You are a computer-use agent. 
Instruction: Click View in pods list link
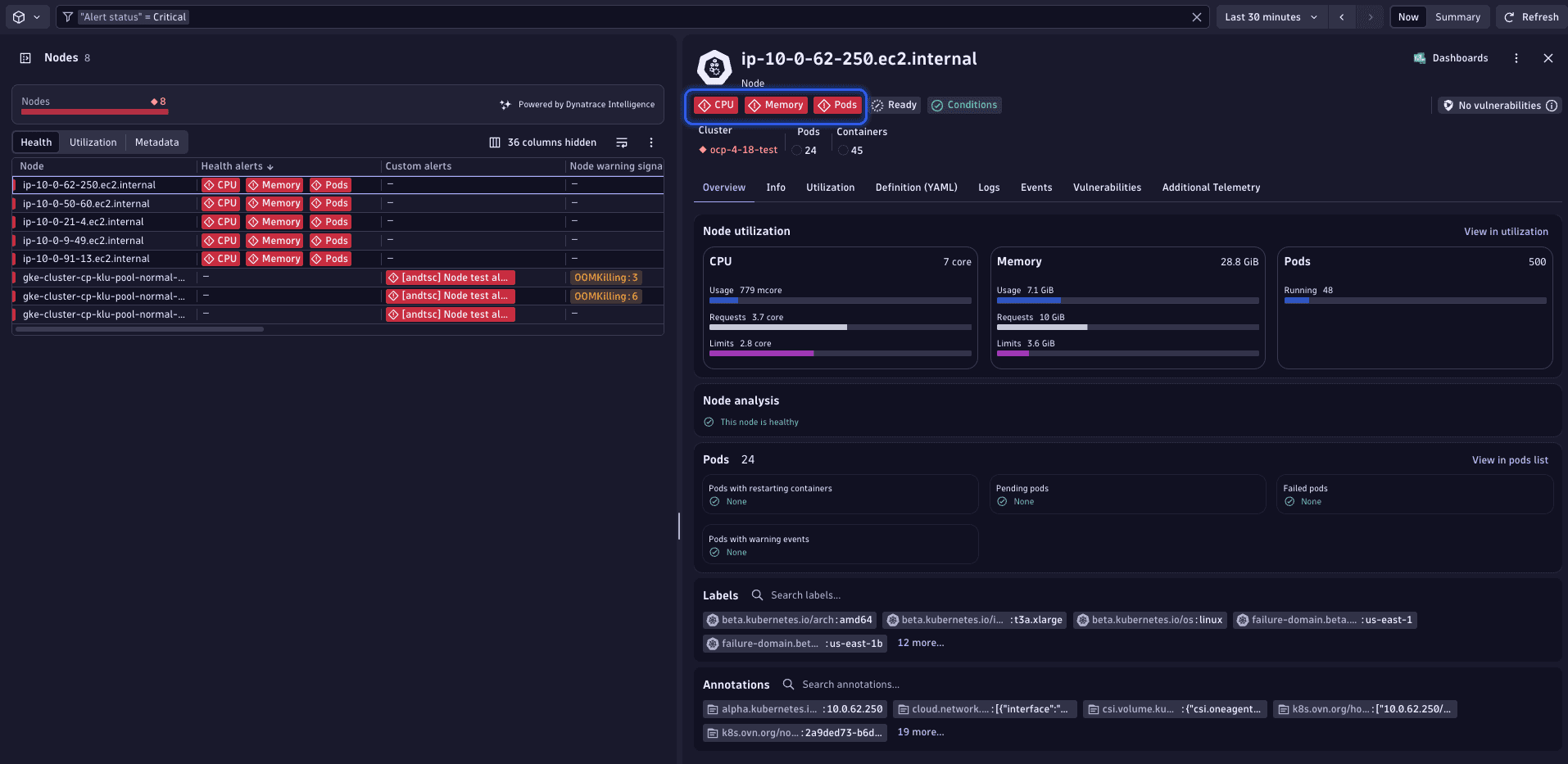pyautogui.click(x=1509, y=460)
